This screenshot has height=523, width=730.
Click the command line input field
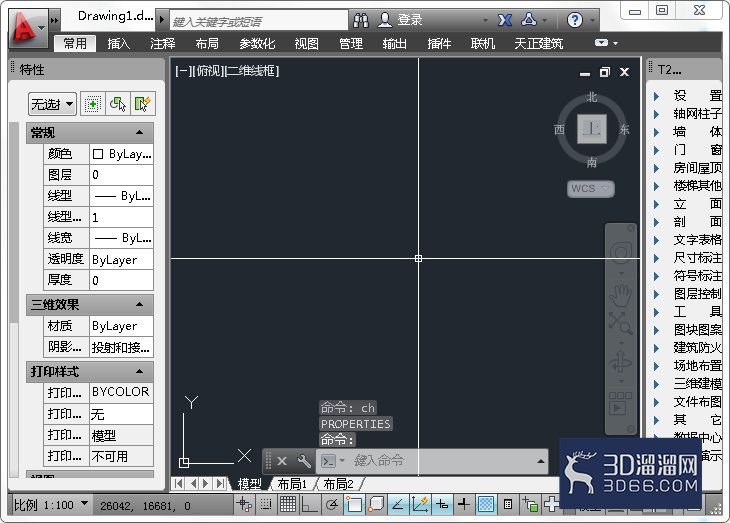442,461
